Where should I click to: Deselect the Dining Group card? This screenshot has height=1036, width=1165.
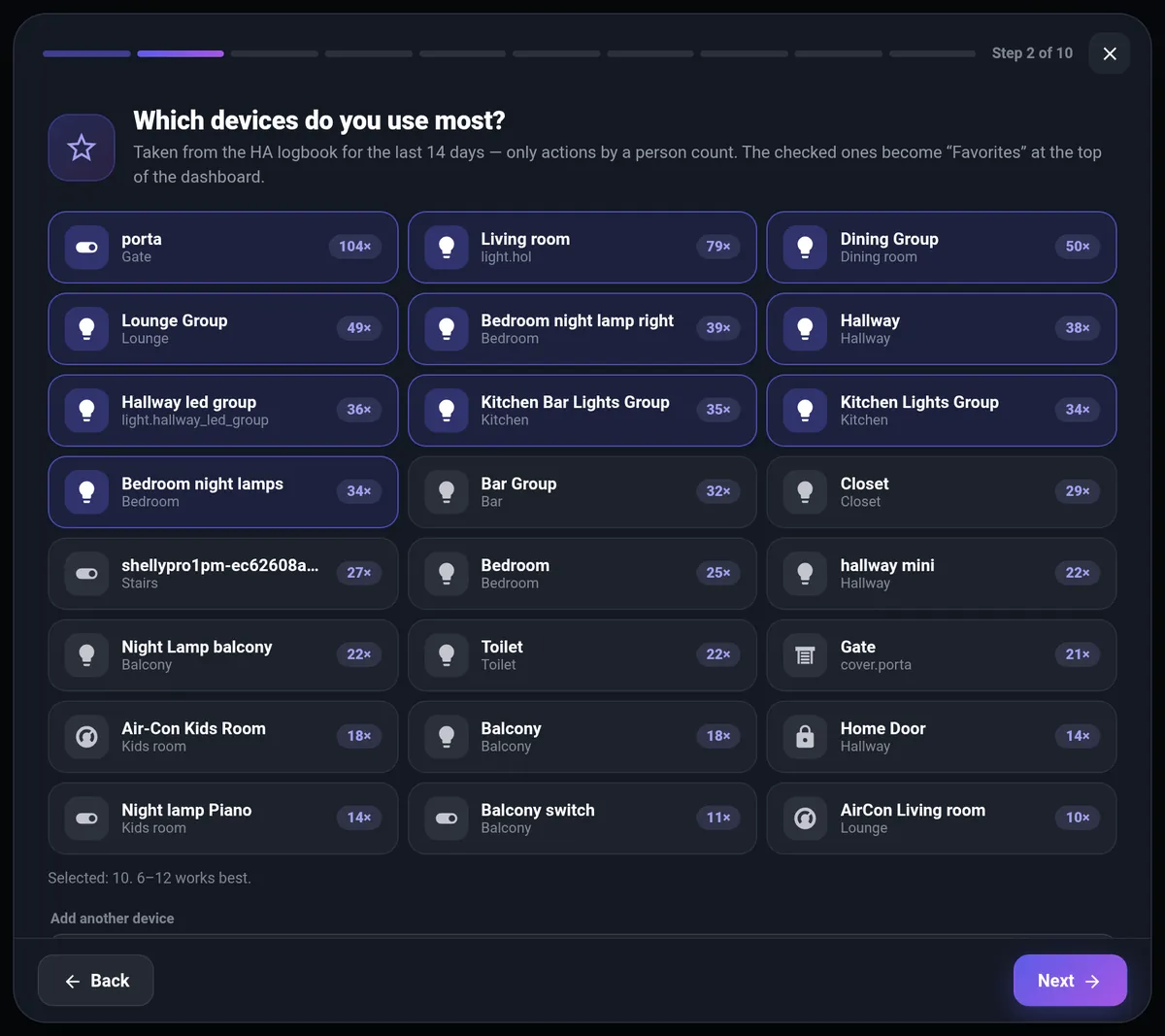942,248
